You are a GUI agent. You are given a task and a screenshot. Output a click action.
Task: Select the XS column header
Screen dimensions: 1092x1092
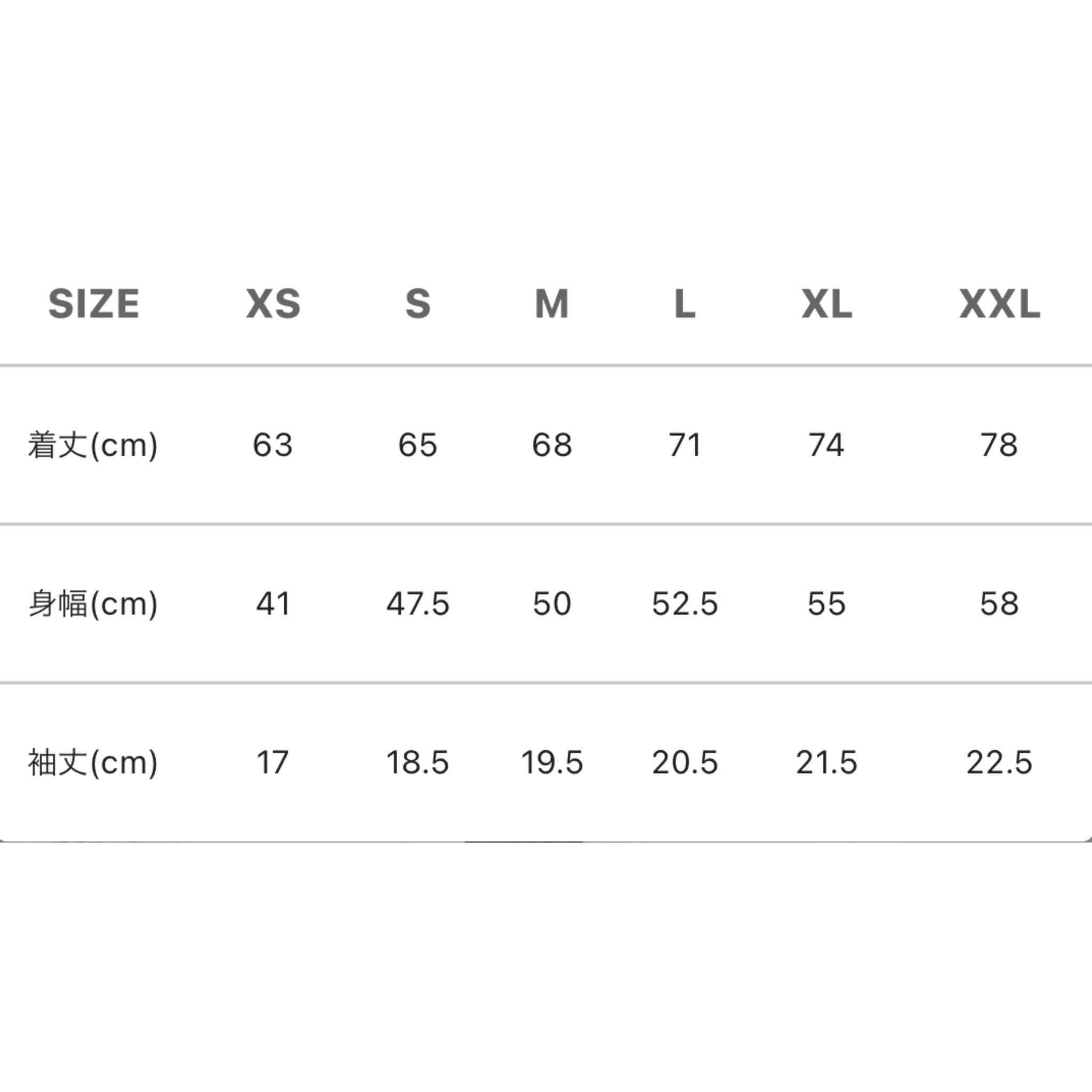pos(273,303)
